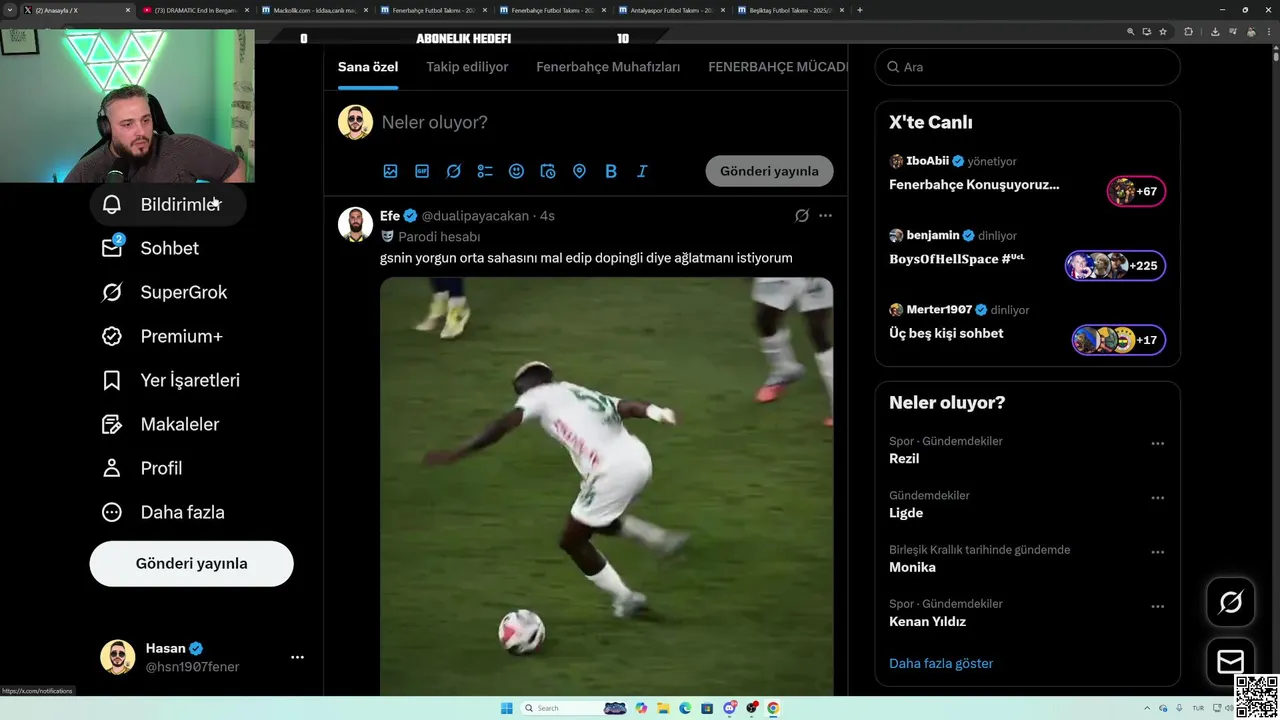
Task: Click the large sidebar Gönderi yayınla button
Action: (191, 563)
